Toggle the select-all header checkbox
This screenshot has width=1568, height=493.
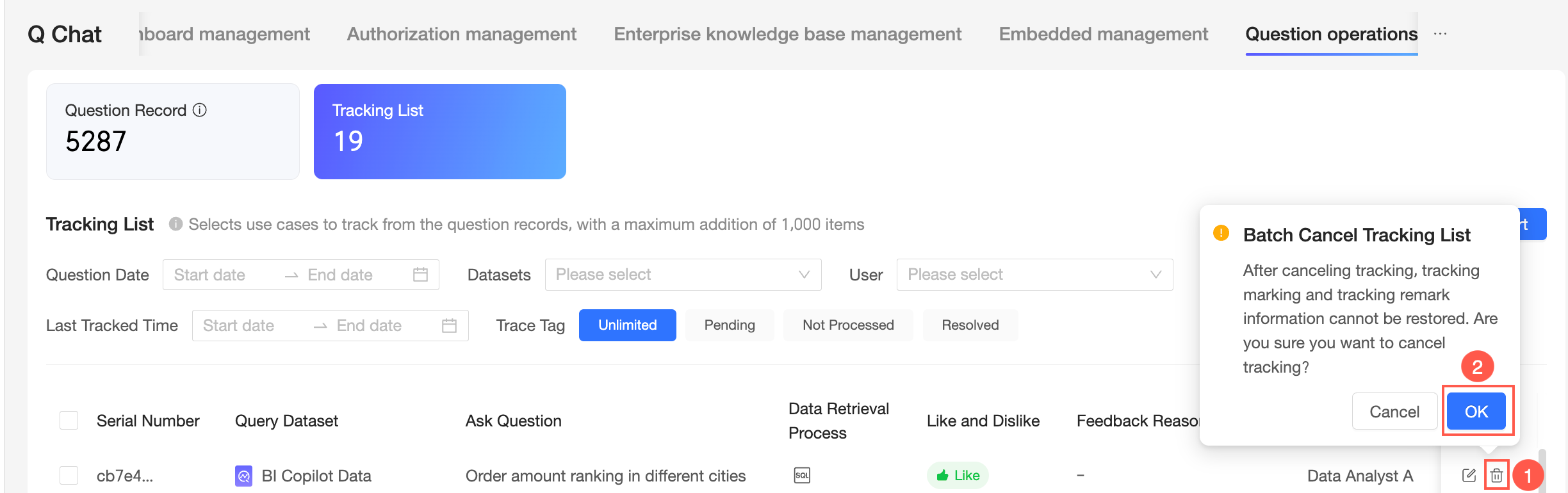(69, 421)
